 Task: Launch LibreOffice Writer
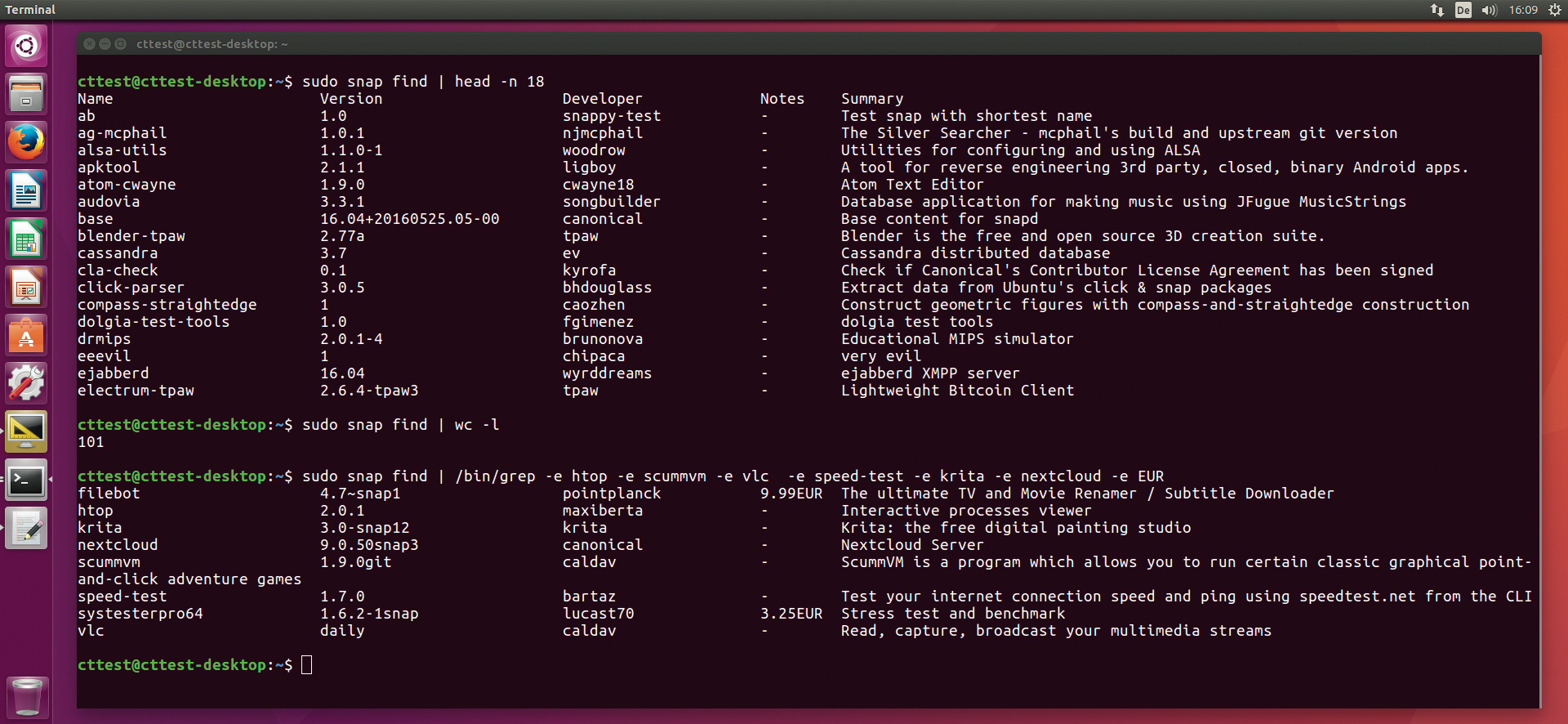[26, 191]
